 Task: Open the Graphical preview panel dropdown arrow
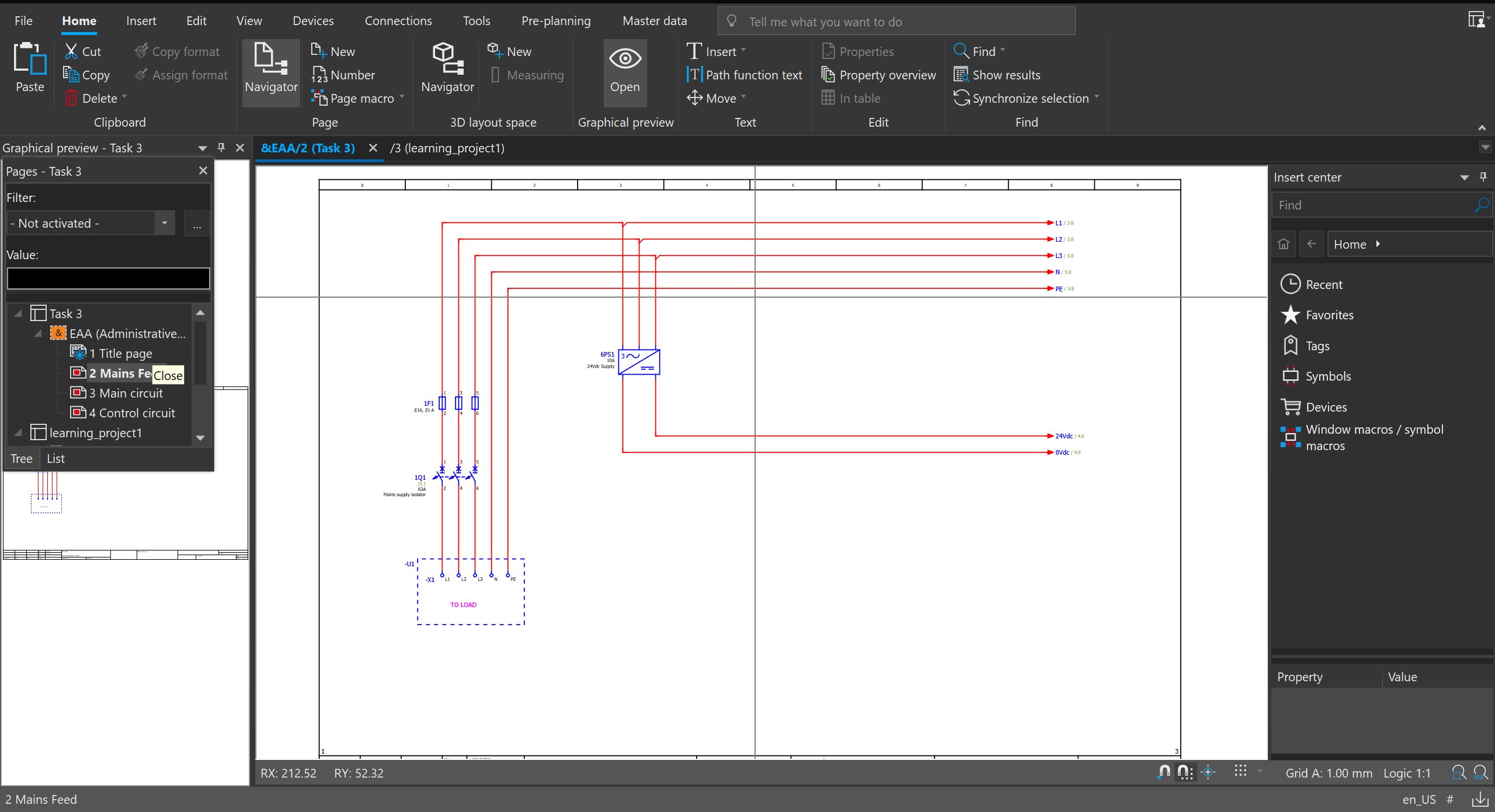(203, 148)
